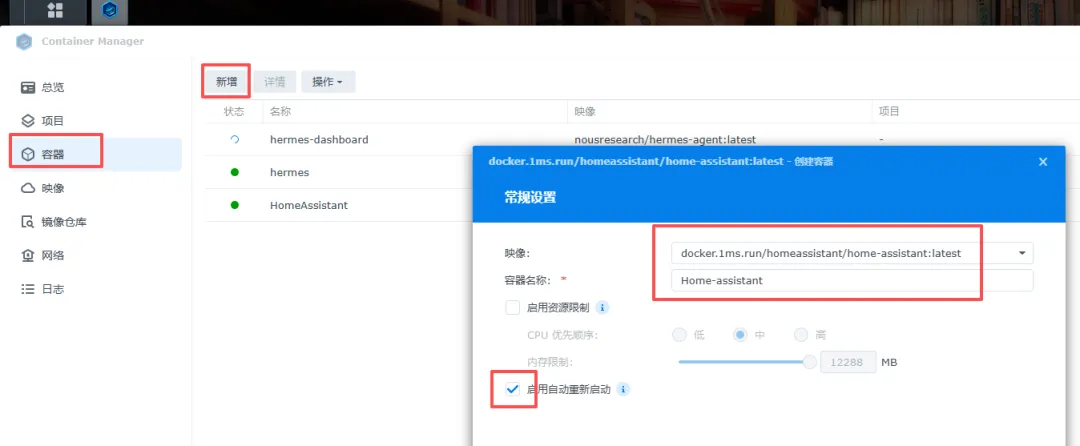Click the info icon beside 启用自动重新启动
This screenshot has height=446, width=1080.
[623, 390]
